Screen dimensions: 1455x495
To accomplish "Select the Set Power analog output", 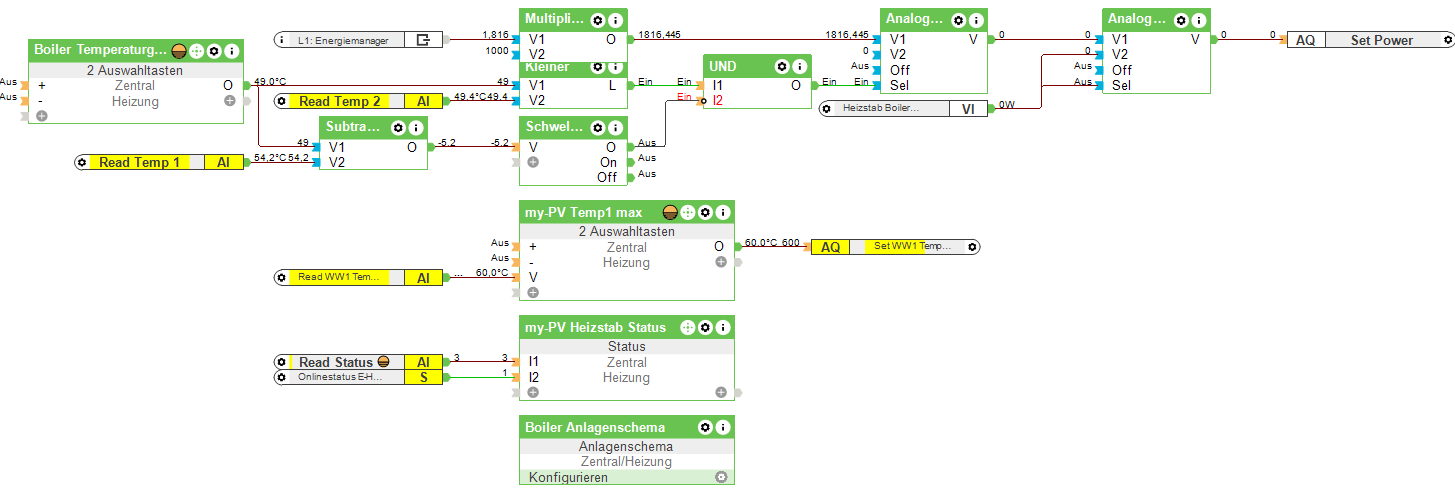I will pos(1370,40).
